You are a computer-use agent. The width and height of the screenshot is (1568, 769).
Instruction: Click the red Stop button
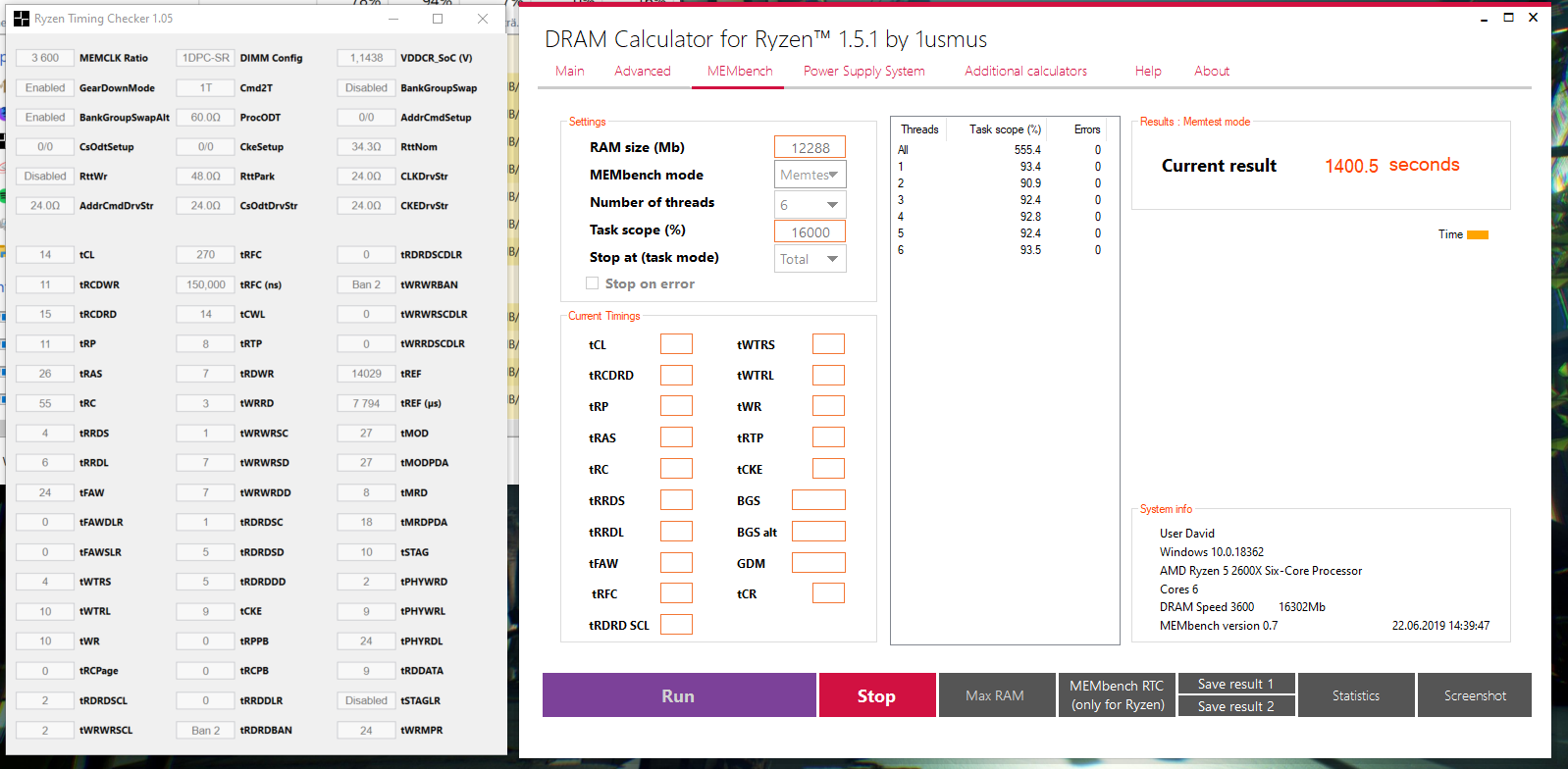coord(877,695)
